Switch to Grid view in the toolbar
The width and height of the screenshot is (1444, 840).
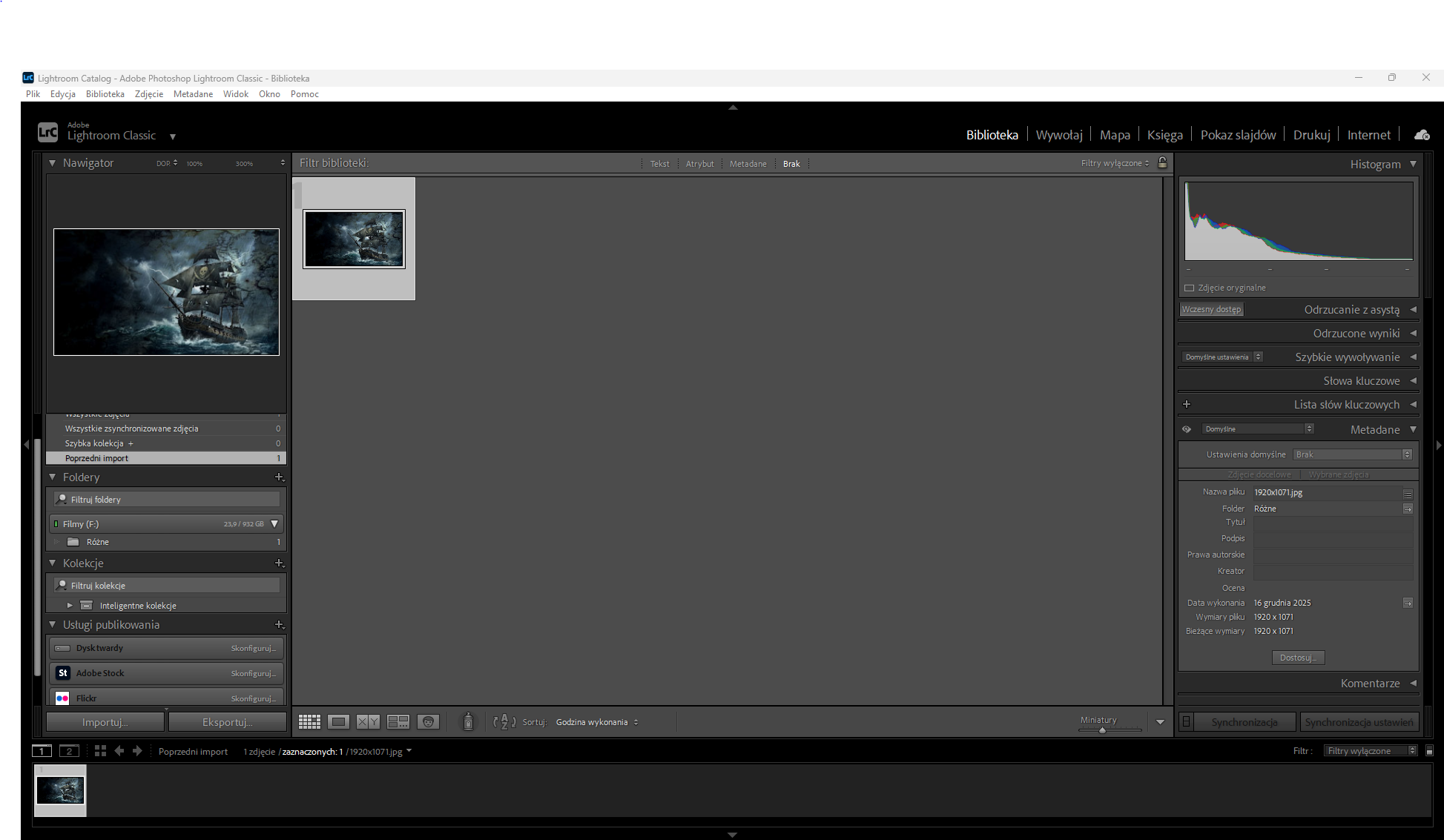pos(309,722)
